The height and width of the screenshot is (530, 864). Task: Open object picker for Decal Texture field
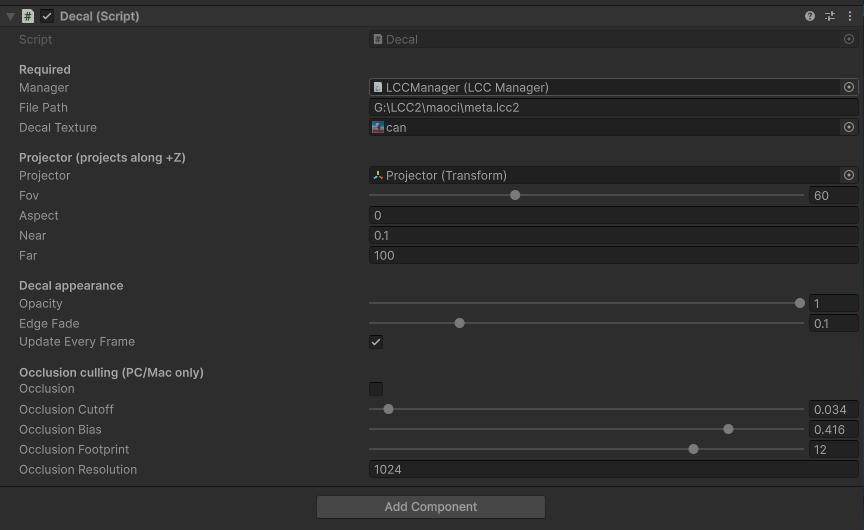click(849, 127)
